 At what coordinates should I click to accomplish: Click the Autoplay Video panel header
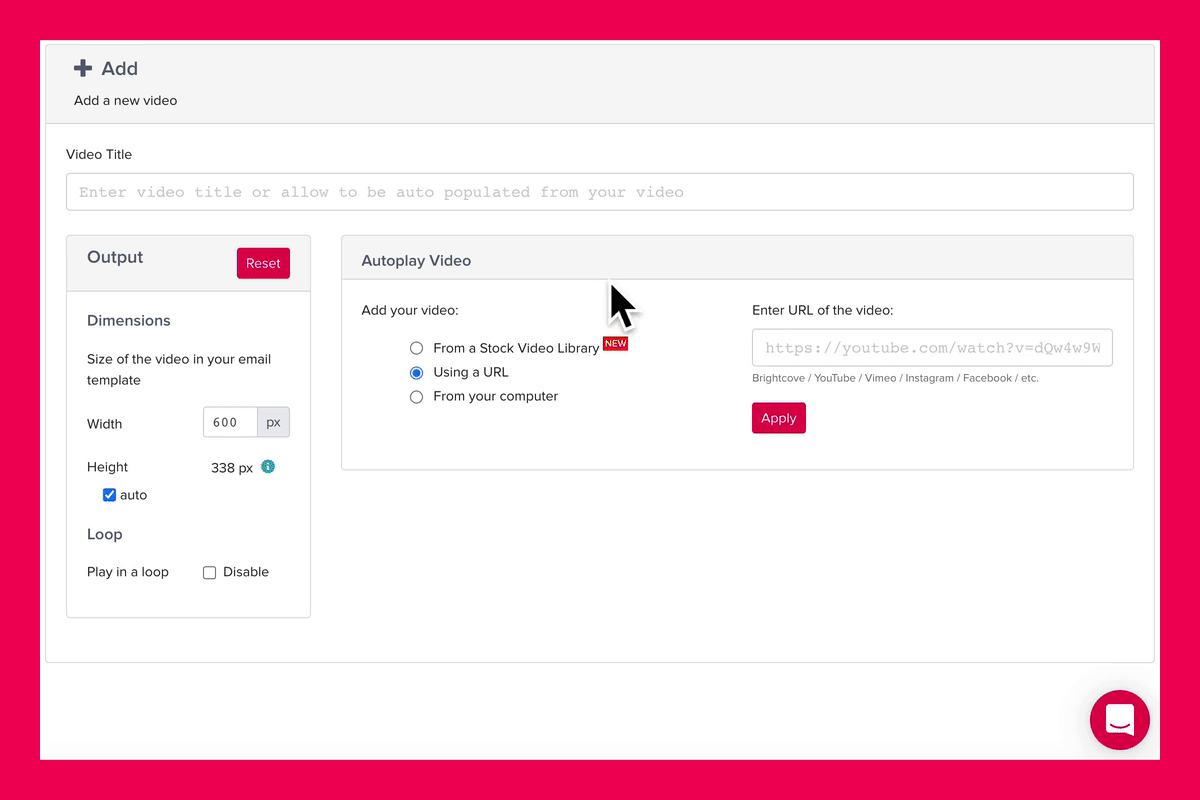416,260
